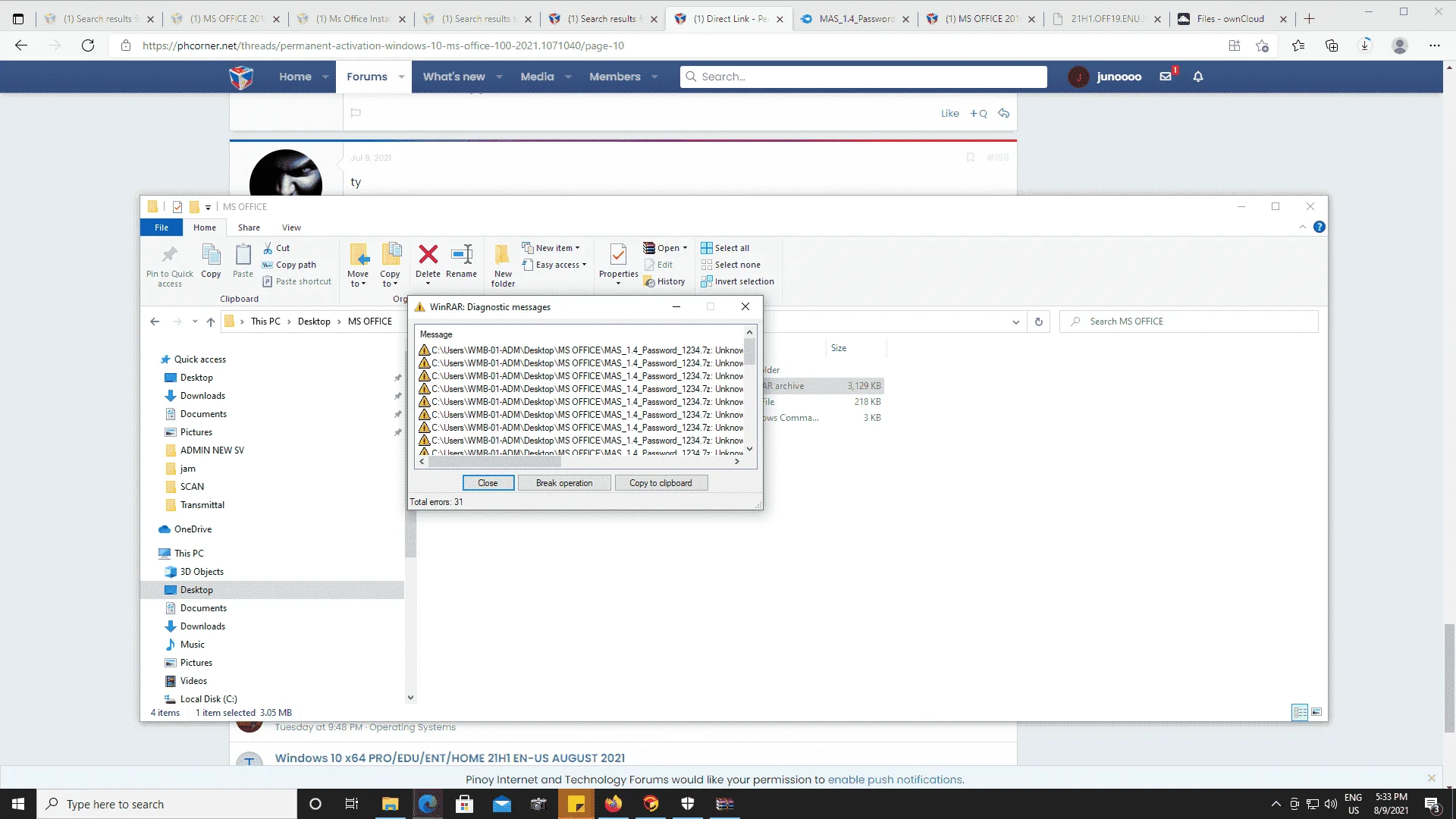Select Local Disk (C:) in sidebar
The width and height of the screenshot is (1456, 819).
tap(208, 699)
